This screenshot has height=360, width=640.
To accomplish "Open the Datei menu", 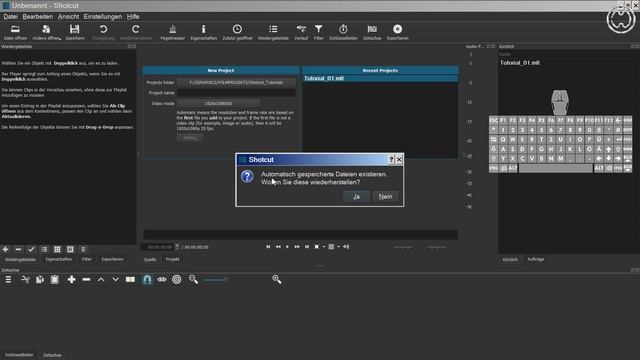I will pyautogui.click(x=11, y=17).
